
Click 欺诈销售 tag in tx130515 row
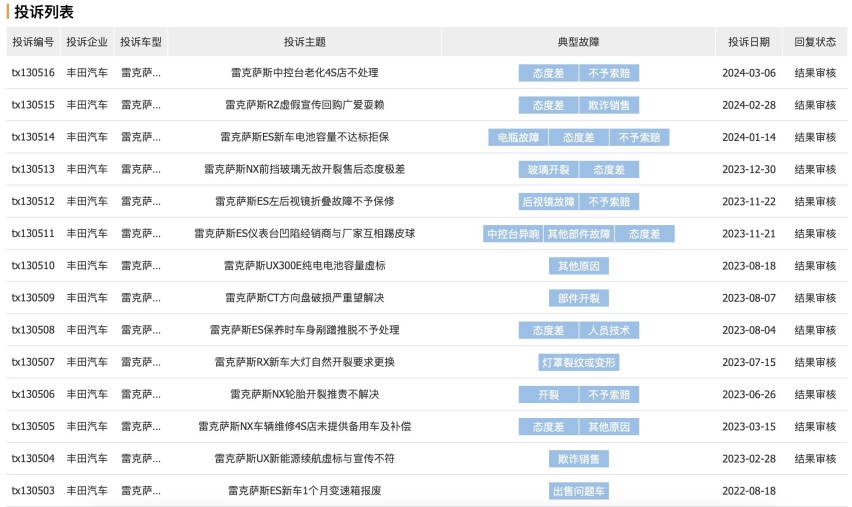tap(609, 105)
